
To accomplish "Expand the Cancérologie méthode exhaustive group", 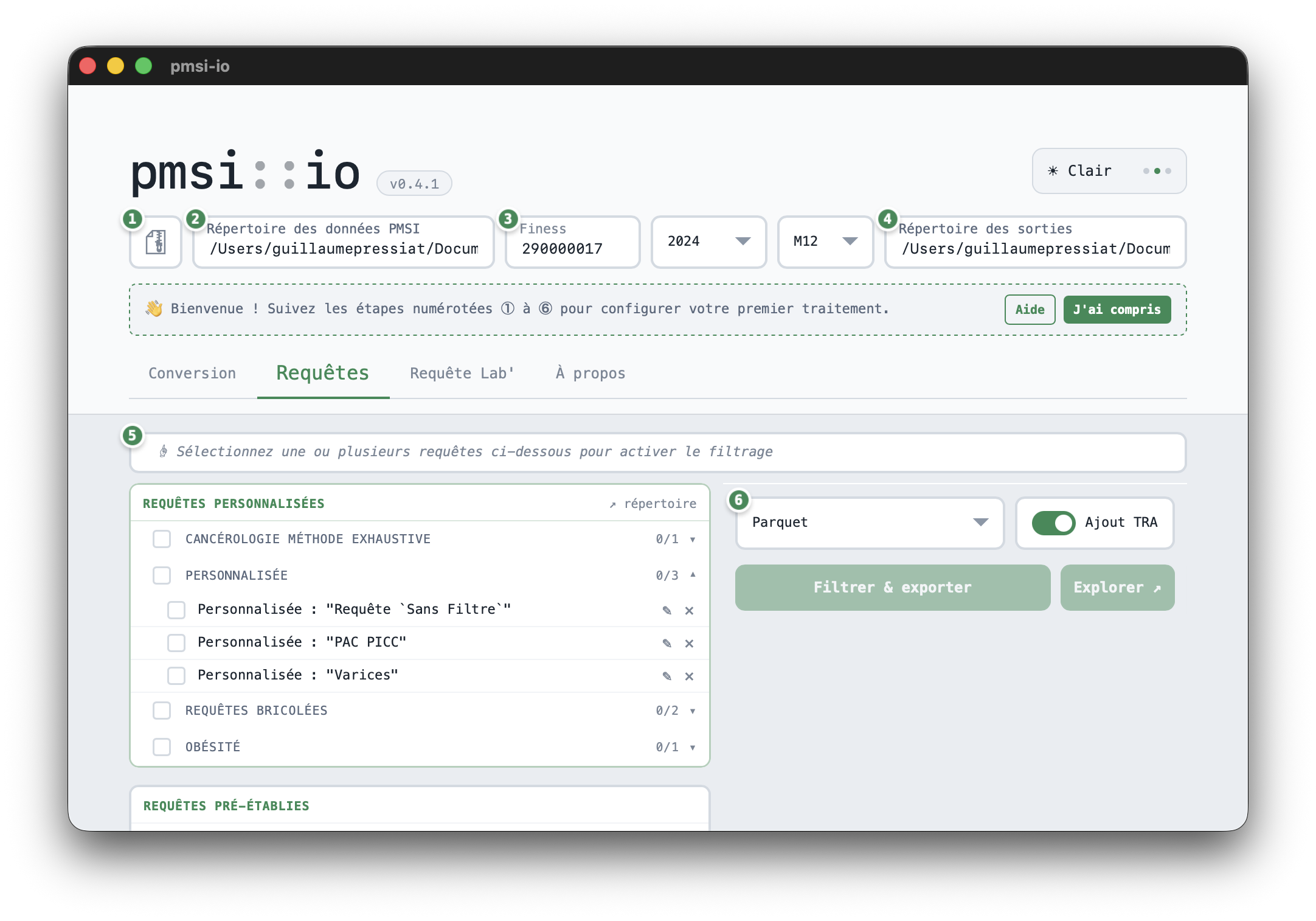I will tap(693, 540).
